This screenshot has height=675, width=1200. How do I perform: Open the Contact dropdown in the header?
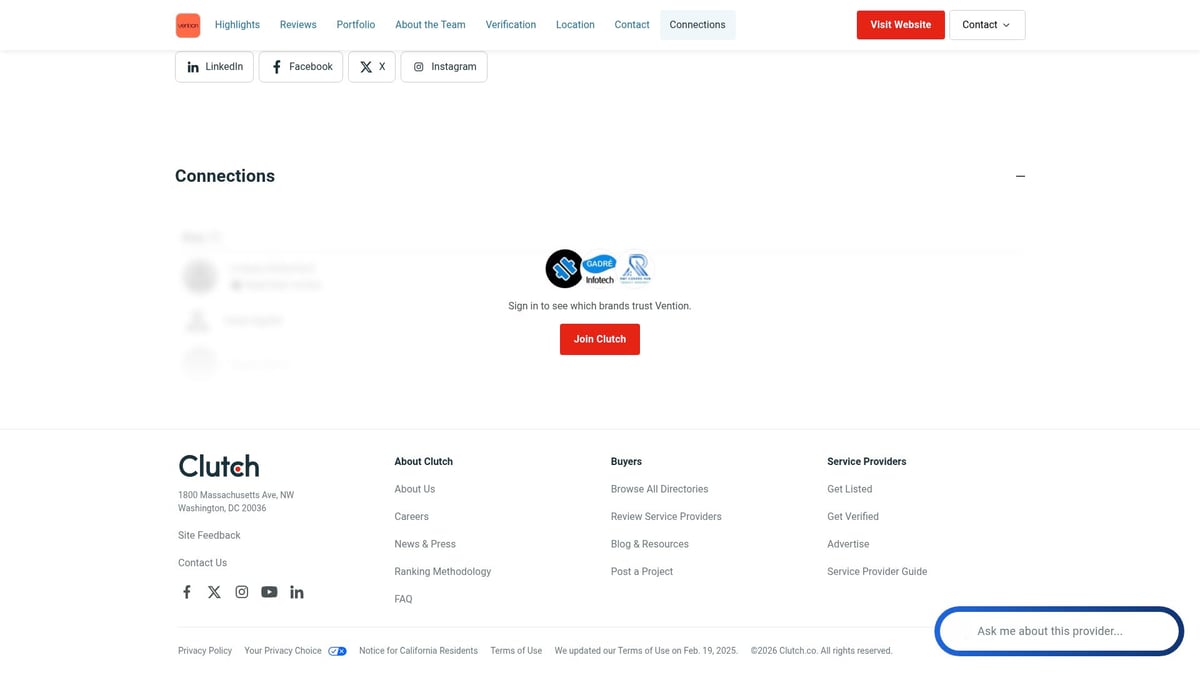tap(986, 24)
